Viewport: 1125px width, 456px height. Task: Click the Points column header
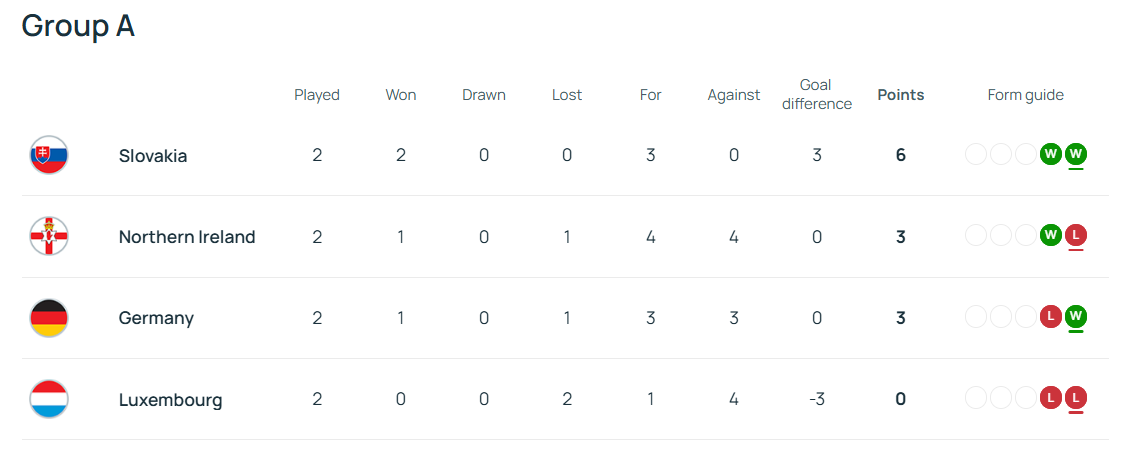[x=900, y=95]
